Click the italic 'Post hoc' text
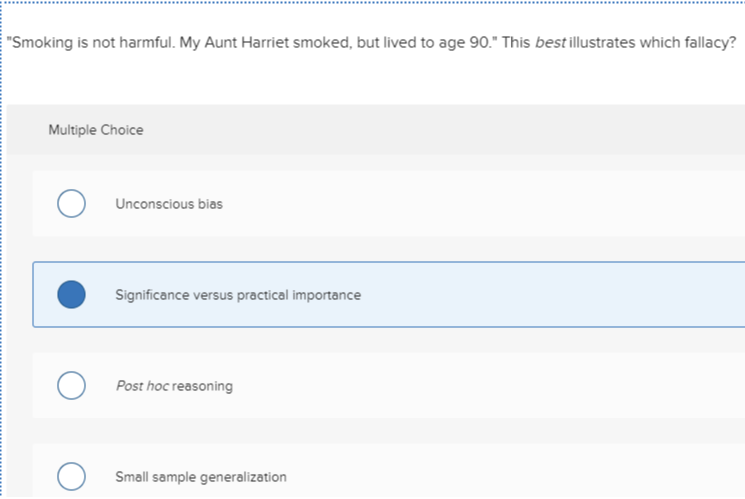Viewport: 745px width, 499px height. click(x=142, y=386)
